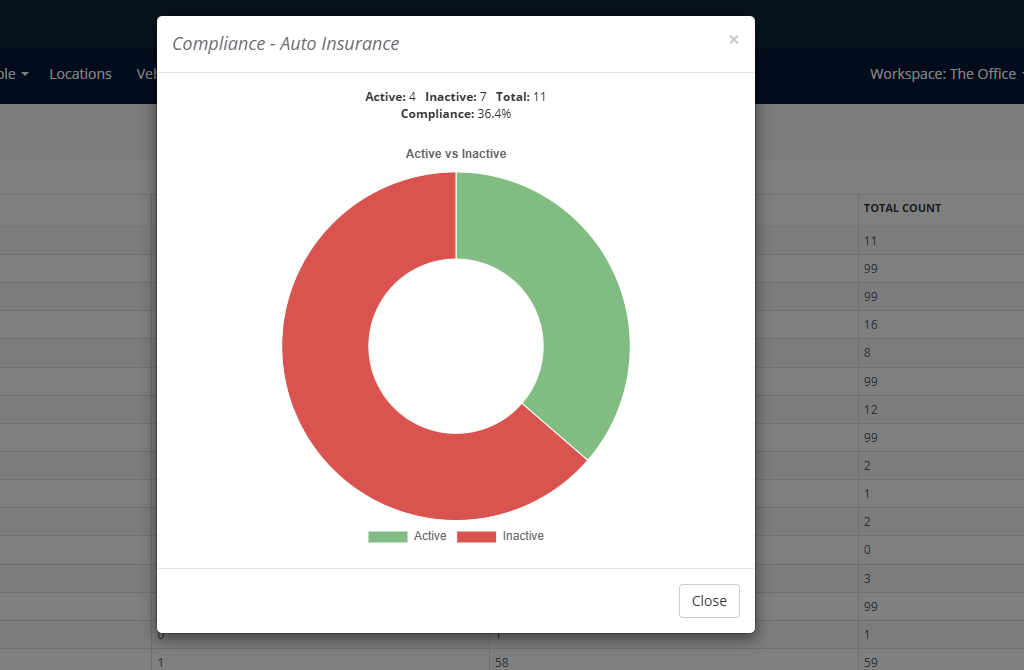
Task: Toggle the Active series via legend label
Action: click(430, 537)
